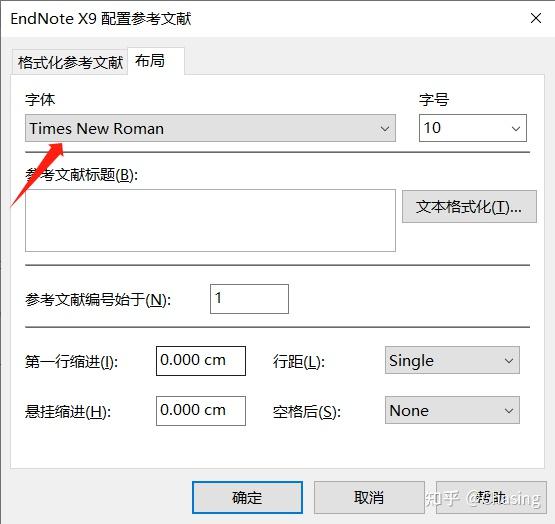Select the 布局 tab
Viewport: 555px width, 524px height.
156,61
